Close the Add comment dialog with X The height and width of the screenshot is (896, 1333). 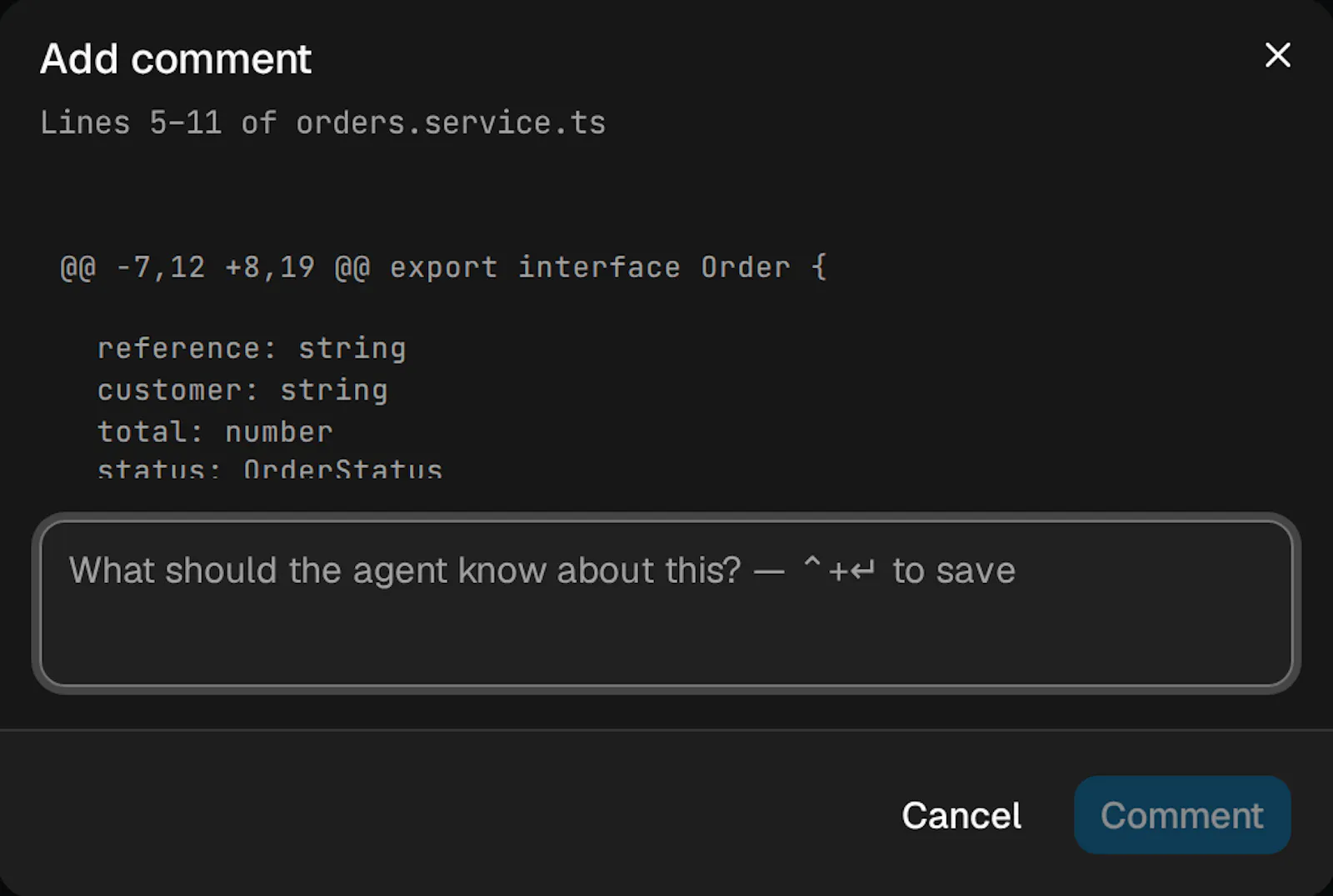point(1277,56)
